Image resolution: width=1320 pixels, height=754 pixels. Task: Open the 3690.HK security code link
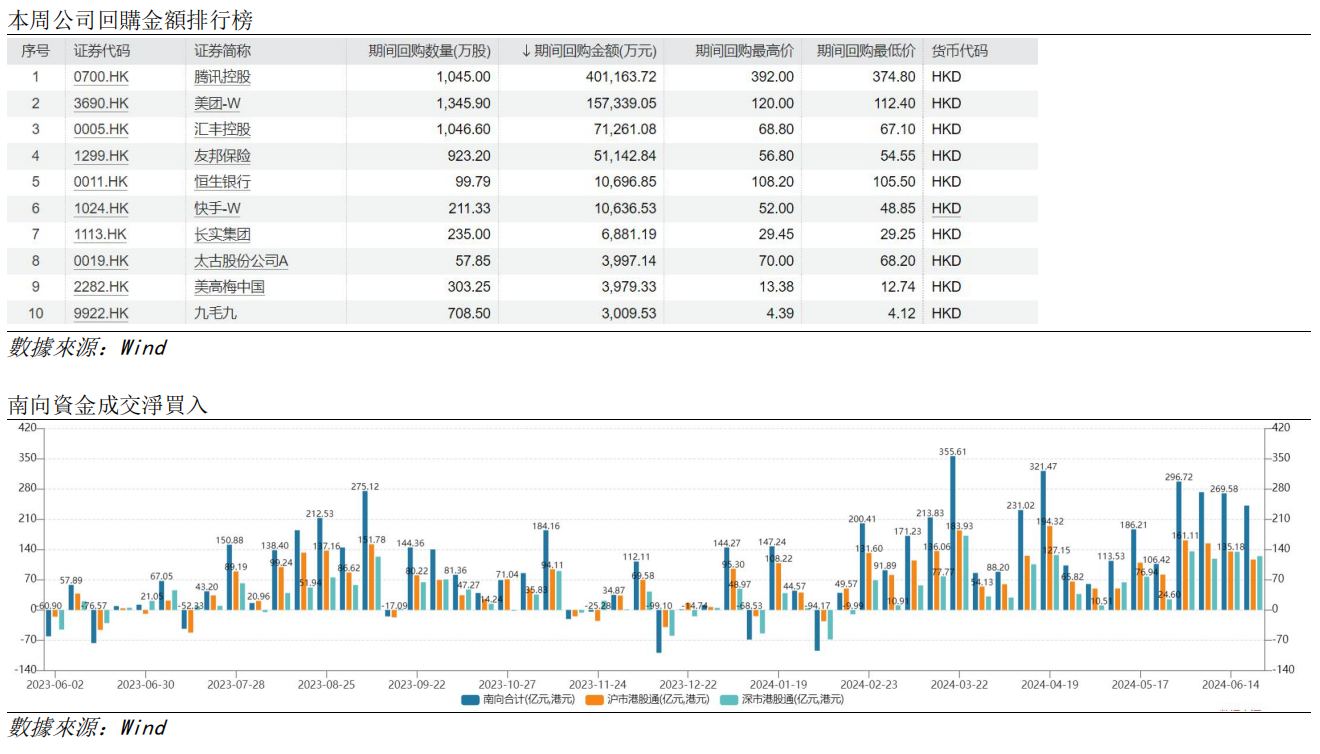101,103
